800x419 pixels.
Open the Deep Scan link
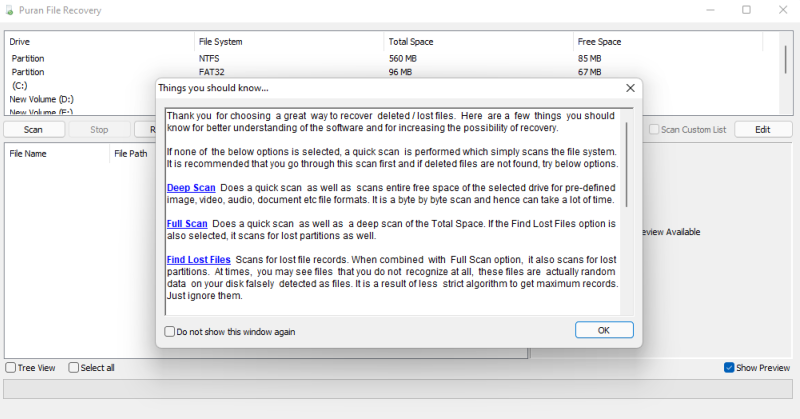[191, 188]
